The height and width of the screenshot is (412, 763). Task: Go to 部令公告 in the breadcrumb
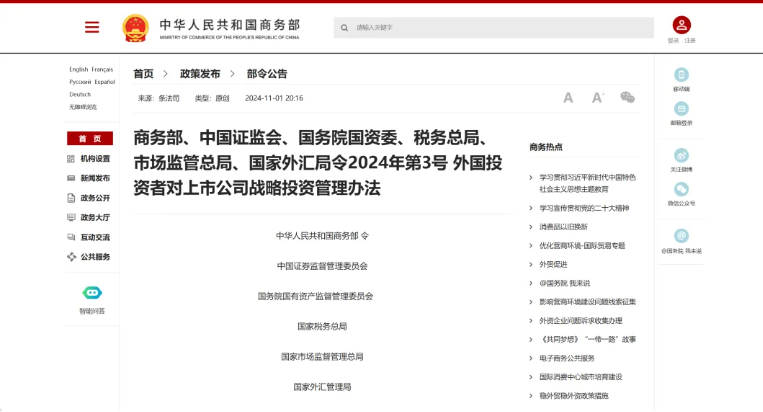point(267,74)
